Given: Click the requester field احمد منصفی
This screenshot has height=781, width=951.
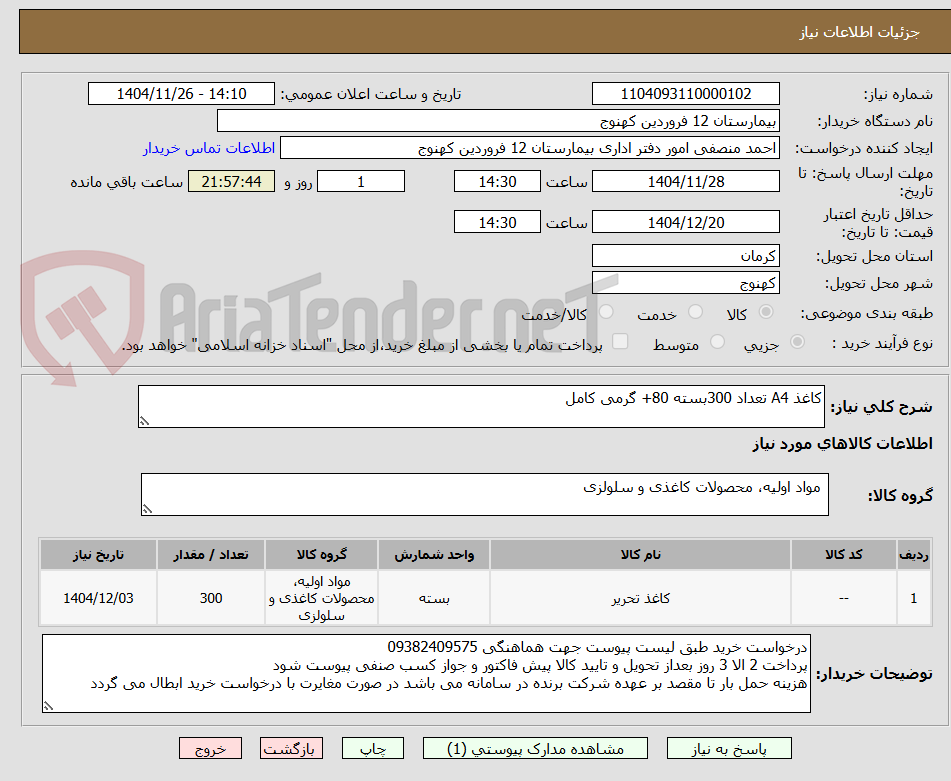Looking at the screenshot, I should click(x=529, y=148).
